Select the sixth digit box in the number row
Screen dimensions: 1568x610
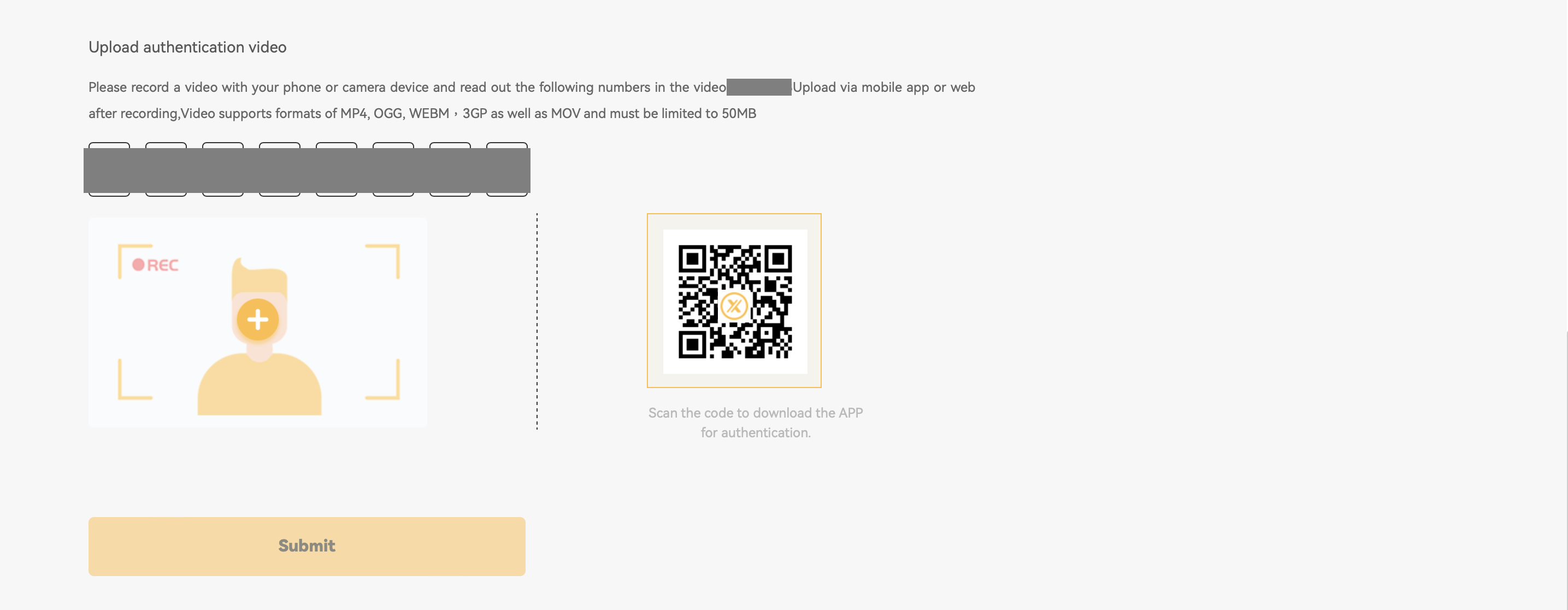(x=393, y=169)
